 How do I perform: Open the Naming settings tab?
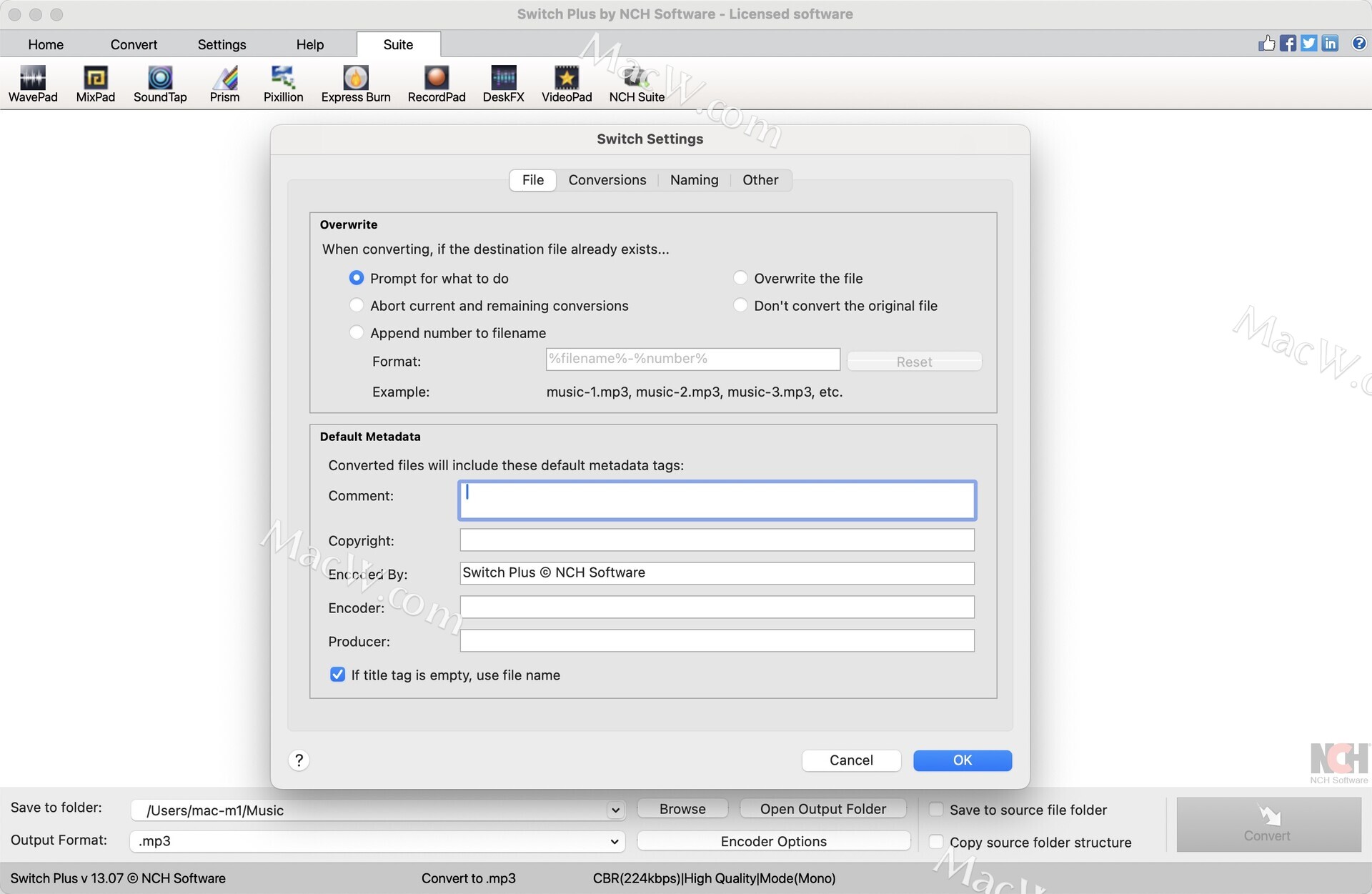click(694, 180)
